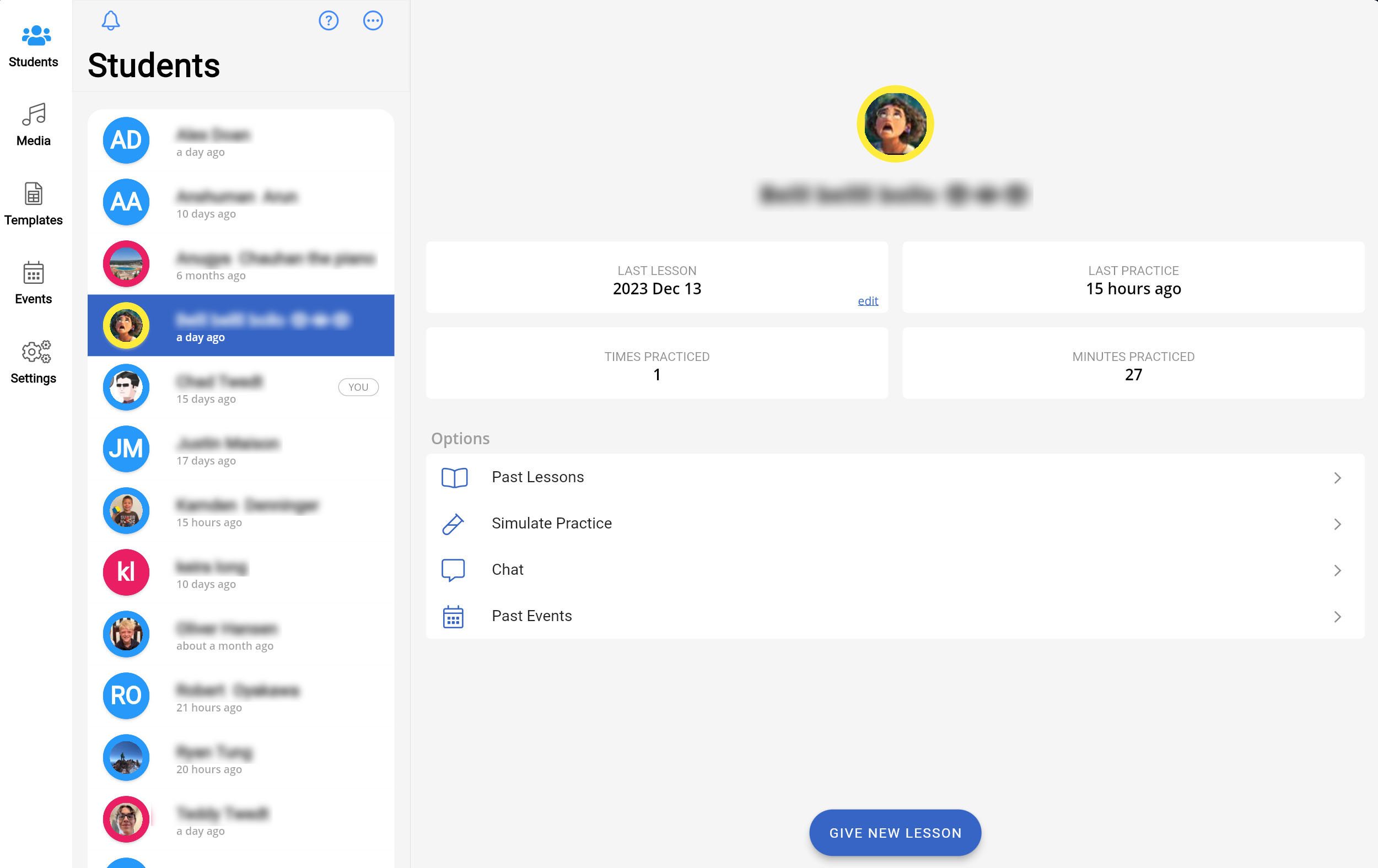Select student last active 6 months ago

(241, 264)
